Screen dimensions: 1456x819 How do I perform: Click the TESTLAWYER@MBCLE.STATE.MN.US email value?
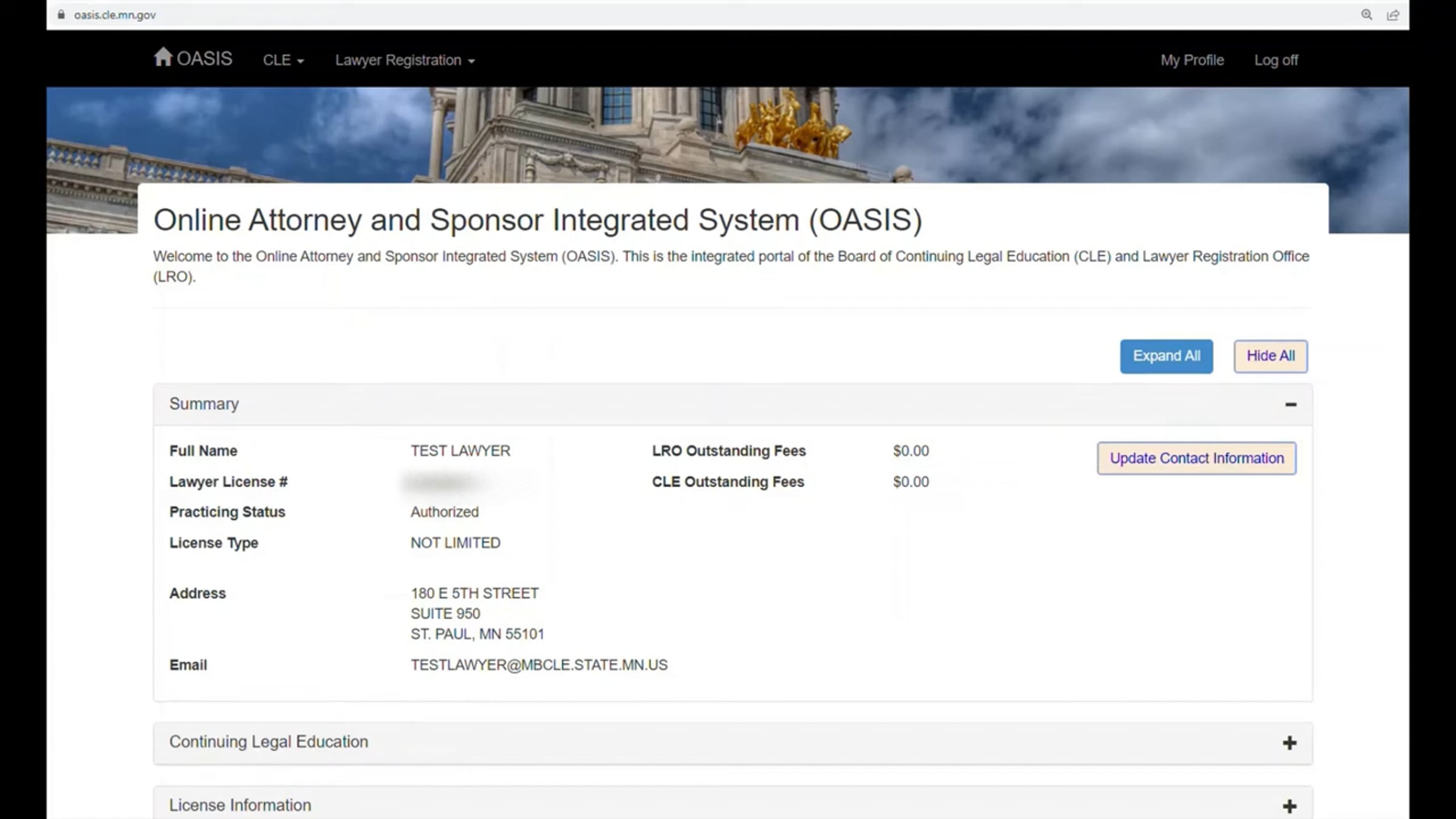[539, 665]
